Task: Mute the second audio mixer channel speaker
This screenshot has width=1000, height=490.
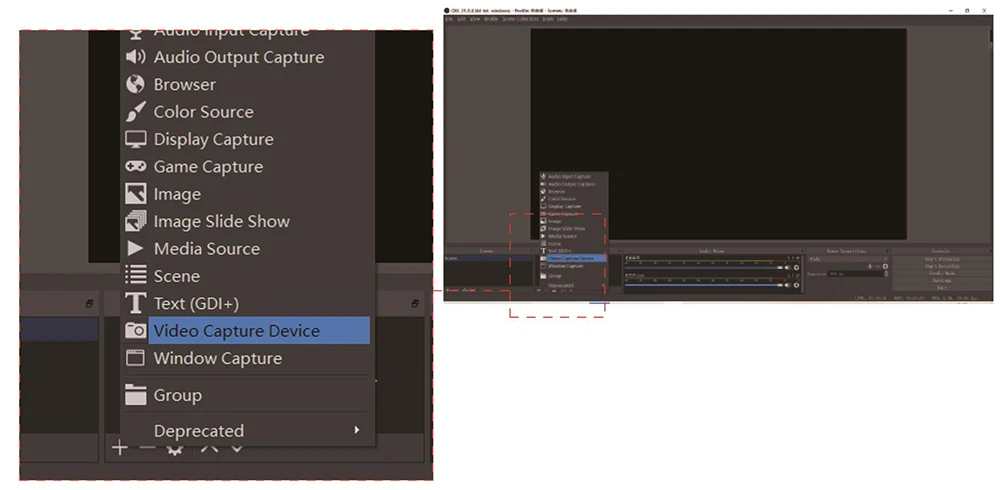Action: 788,286
